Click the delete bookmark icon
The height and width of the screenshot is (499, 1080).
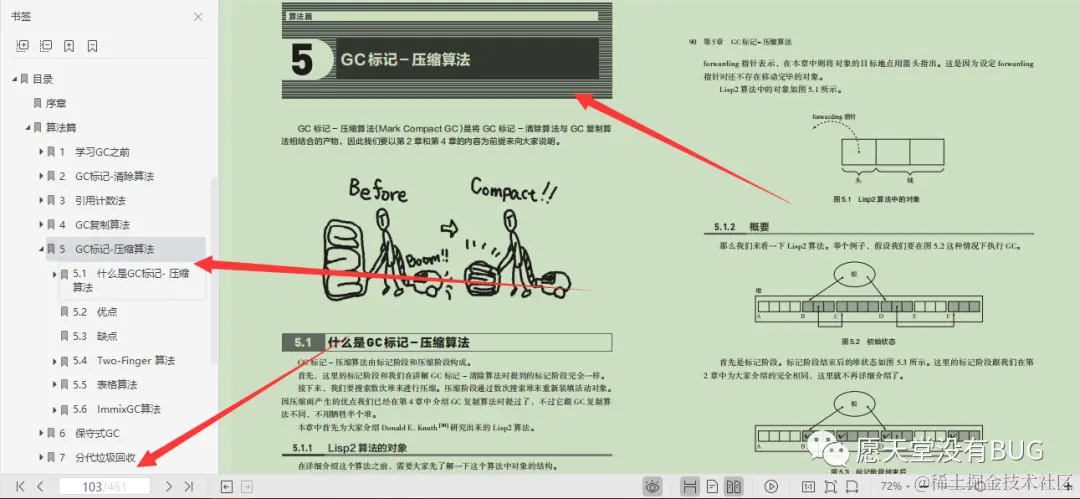coord(92,46)
